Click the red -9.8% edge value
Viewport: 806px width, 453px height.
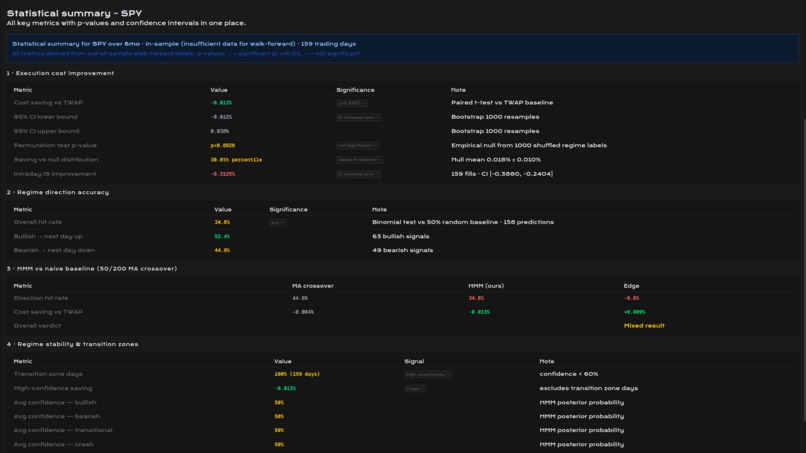631,298
